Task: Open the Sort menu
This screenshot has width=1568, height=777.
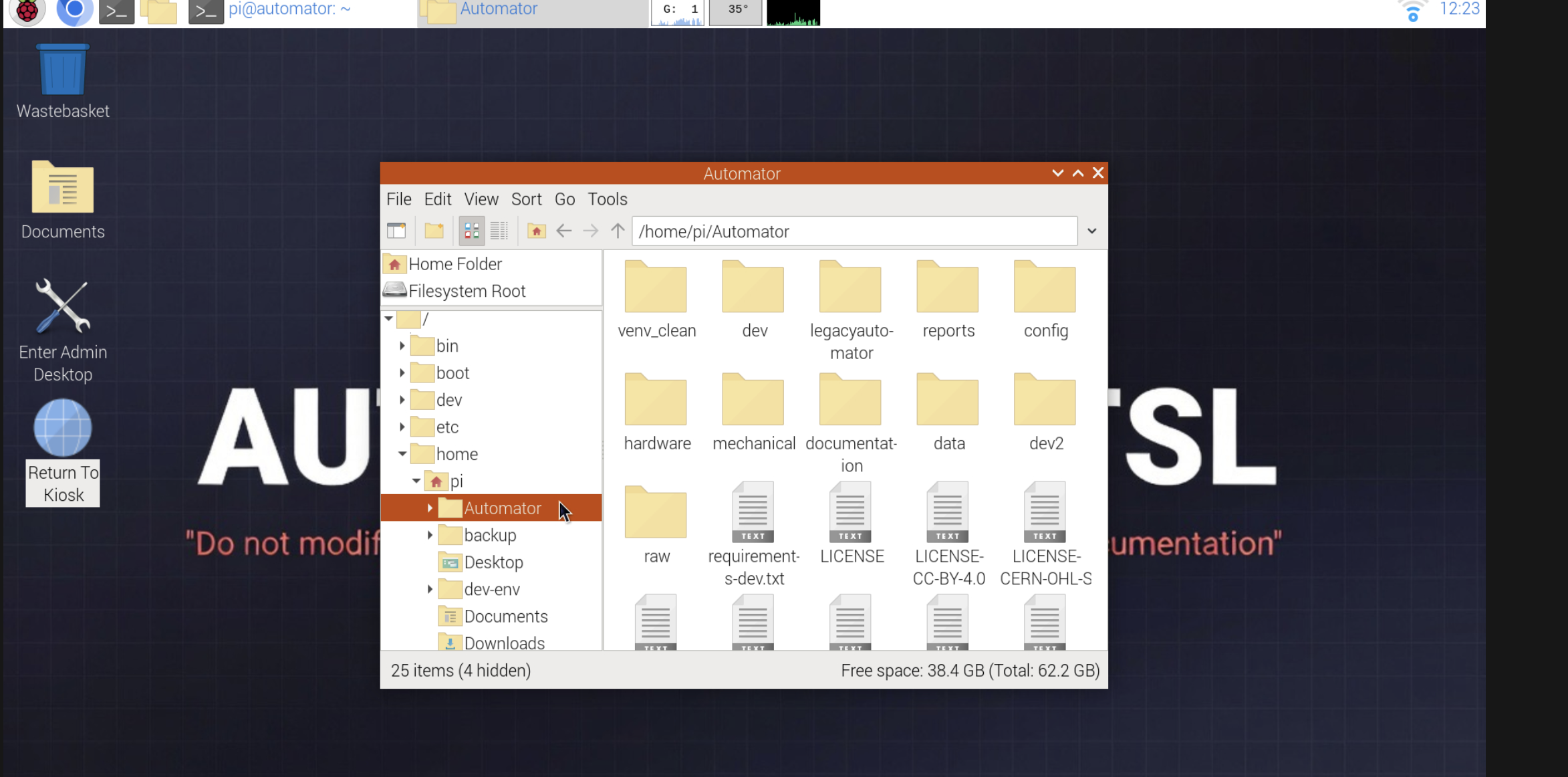Action: click(527, 199)
